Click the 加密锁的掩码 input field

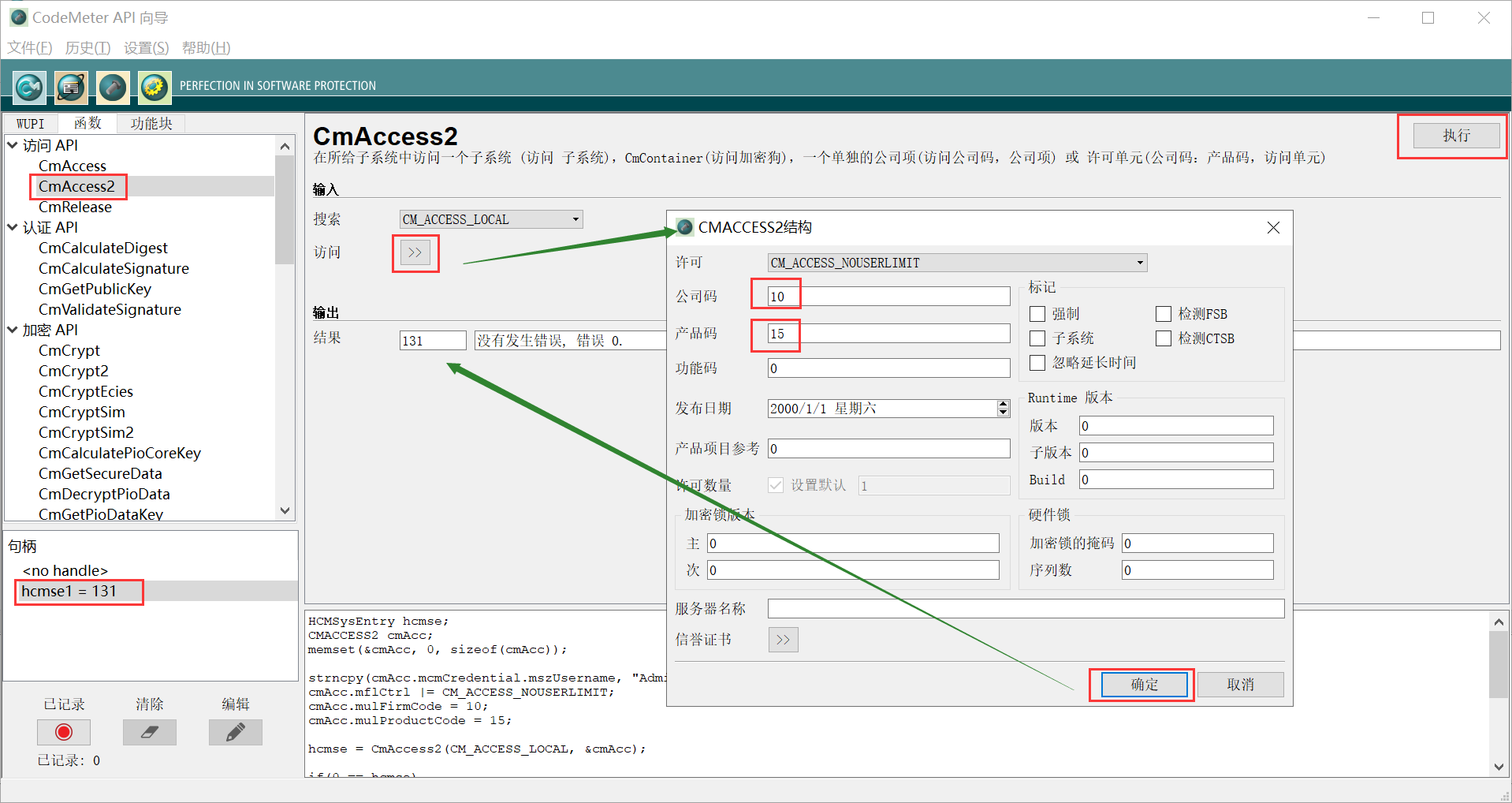1197,543
